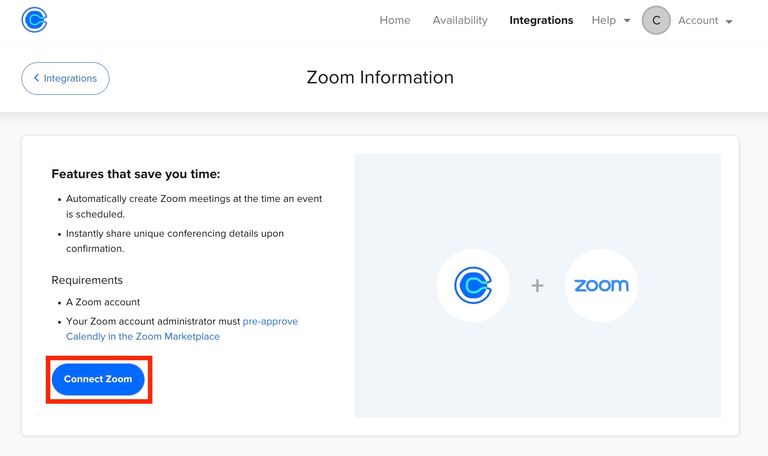Screen dimensions: 768x456
Task: Click the 'A Zoom account' bullet text
Action: pos(103,302)
